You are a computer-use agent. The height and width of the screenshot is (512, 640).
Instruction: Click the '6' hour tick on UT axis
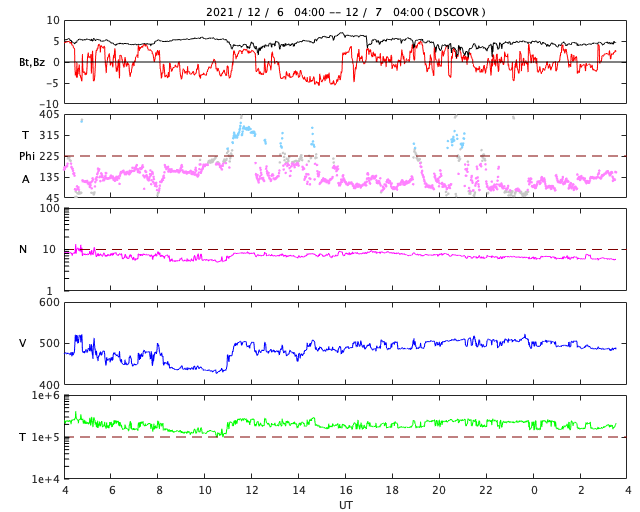pyautogui.click(x=112, y=490)
